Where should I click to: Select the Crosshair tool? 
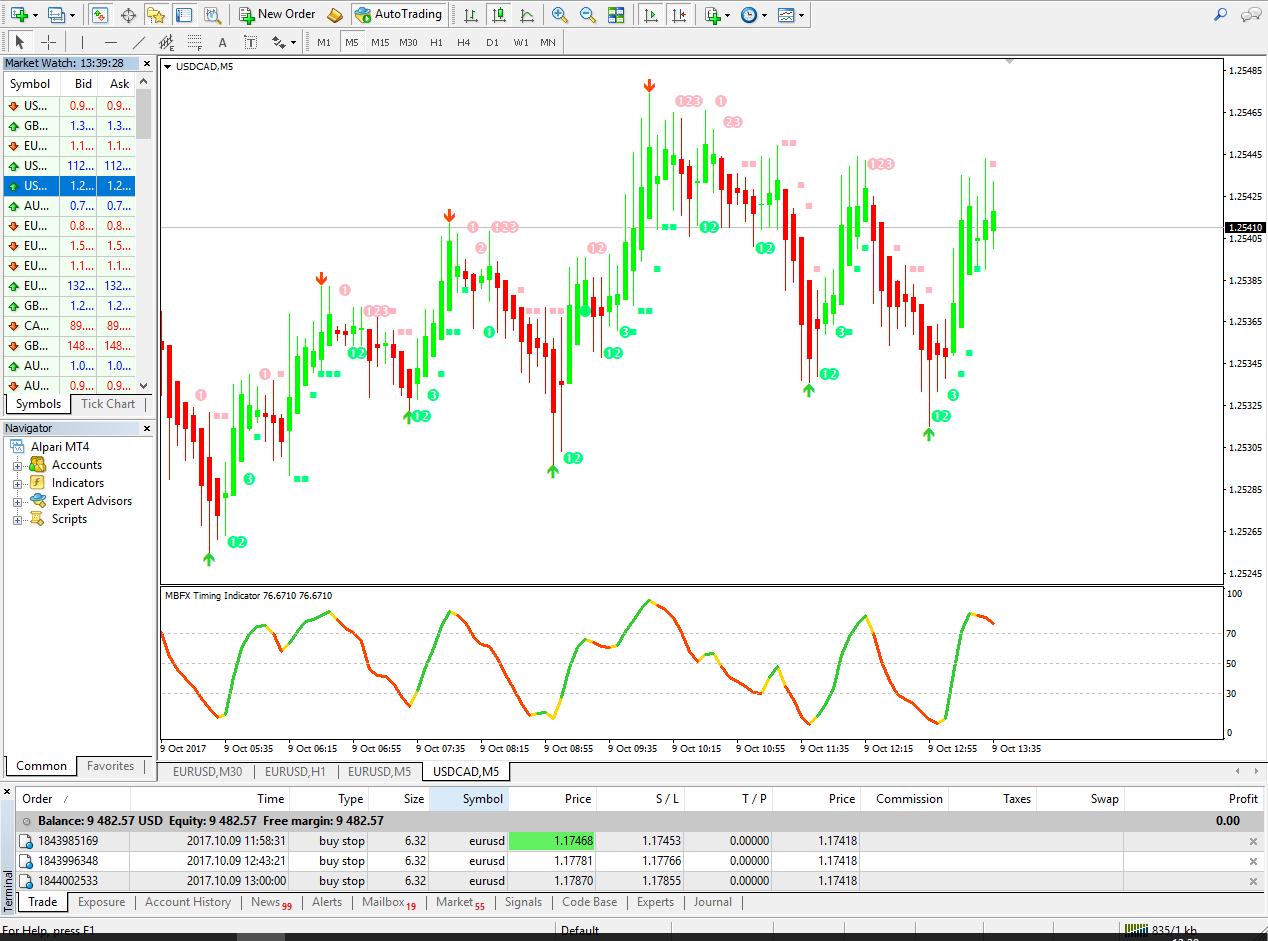click(48, 42)
